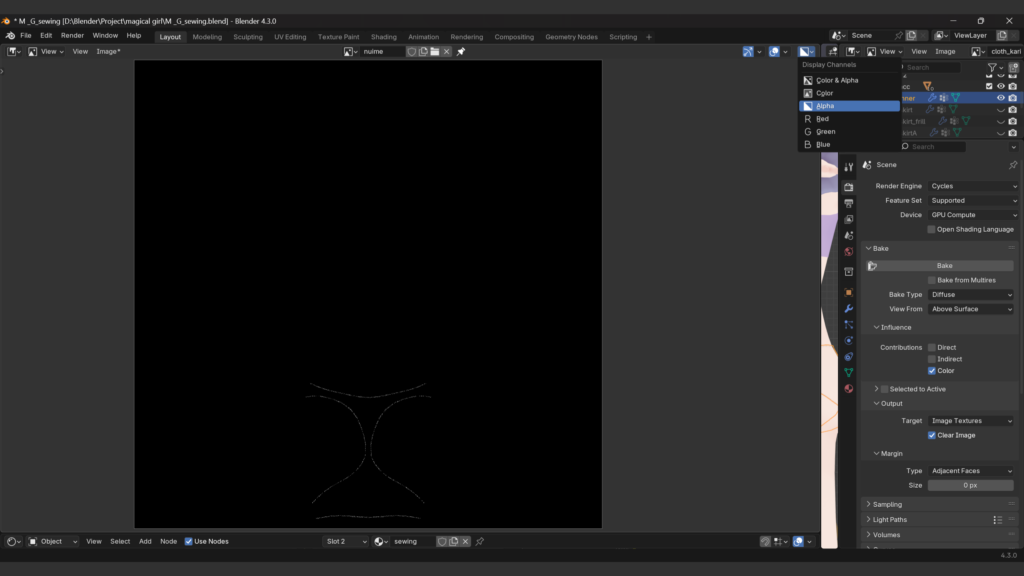Choose Color & Alpha display channel
The height and width of the screenshot is (576, 1024).
point(837,80)
